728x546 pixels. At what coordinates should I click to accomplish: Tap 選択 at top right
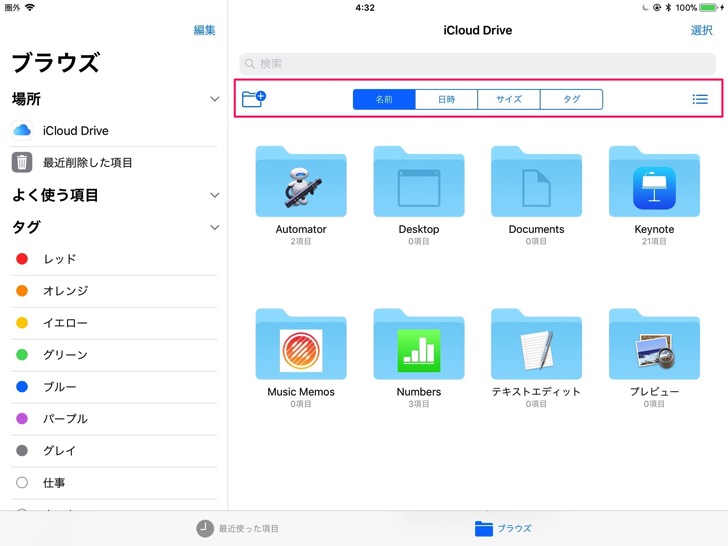[702, 30]
